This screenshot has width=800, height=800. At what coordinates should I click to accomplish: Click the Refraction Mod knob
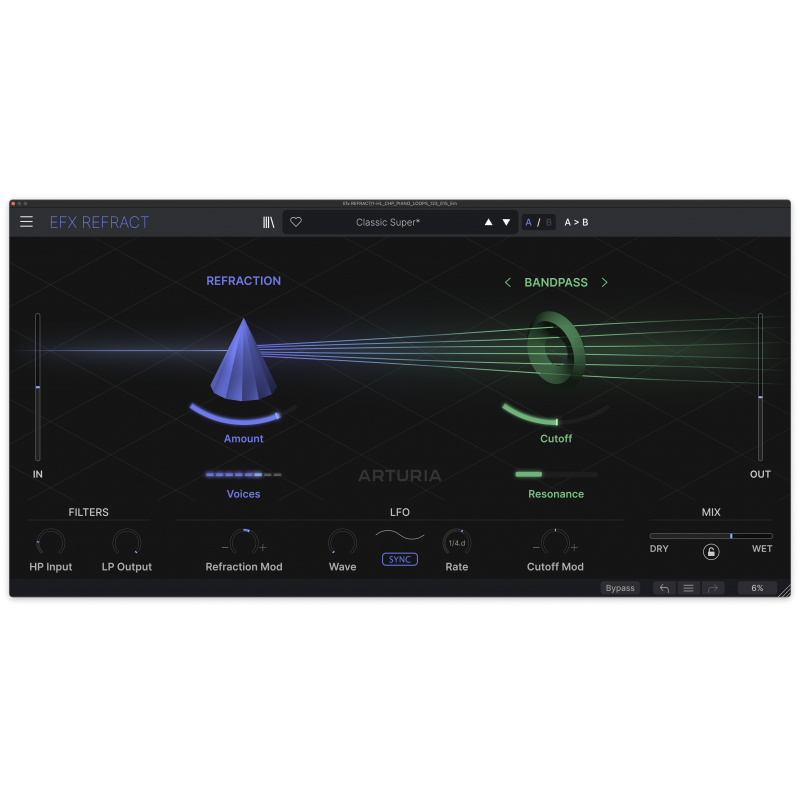coord(244,542)
